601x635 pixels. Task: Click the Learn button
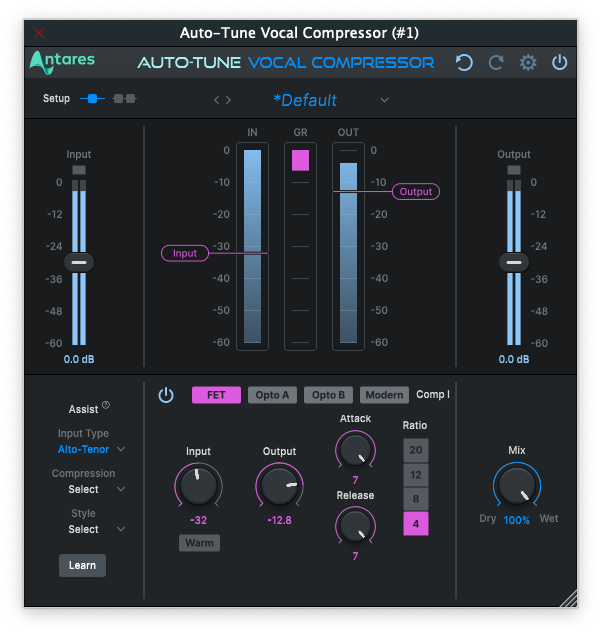(82, 565)
